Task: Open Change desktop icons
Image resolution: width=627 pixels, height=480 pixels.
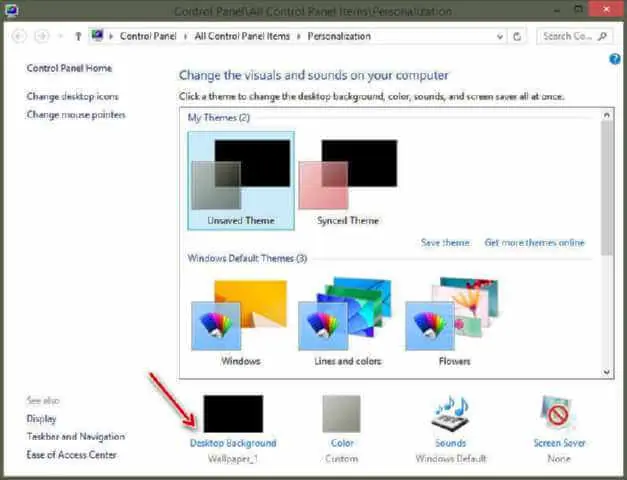Action: click(72, 97)
